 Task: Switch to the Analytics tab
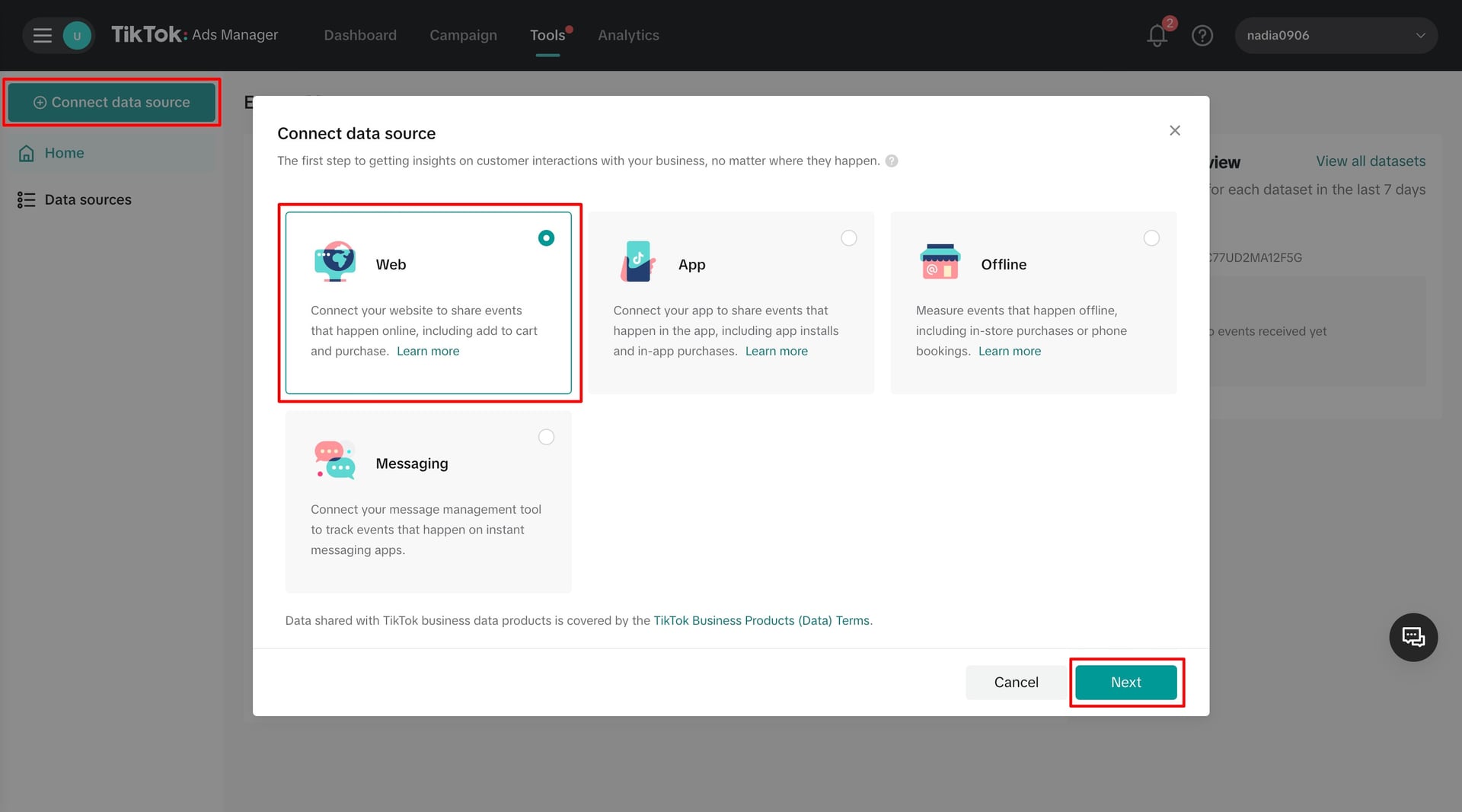pos(628,35)
